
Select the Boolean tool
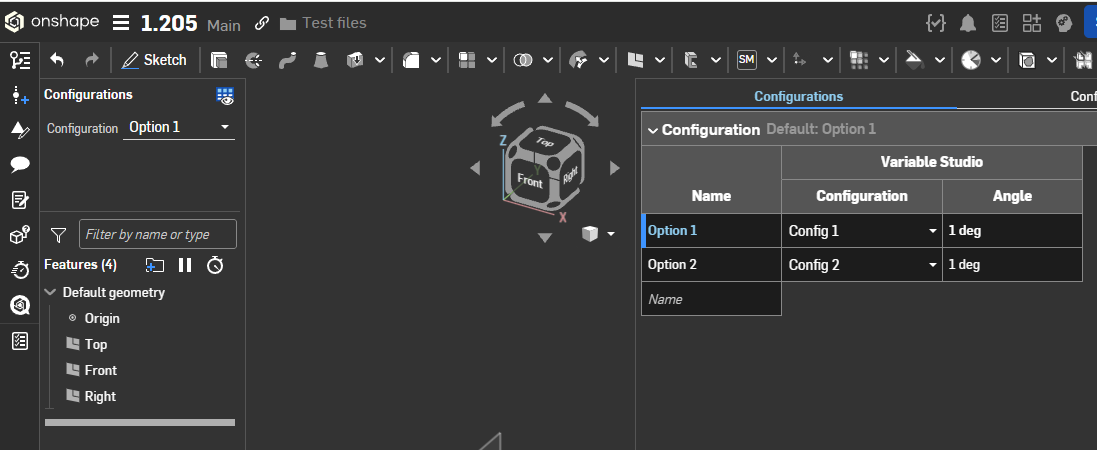523,61
